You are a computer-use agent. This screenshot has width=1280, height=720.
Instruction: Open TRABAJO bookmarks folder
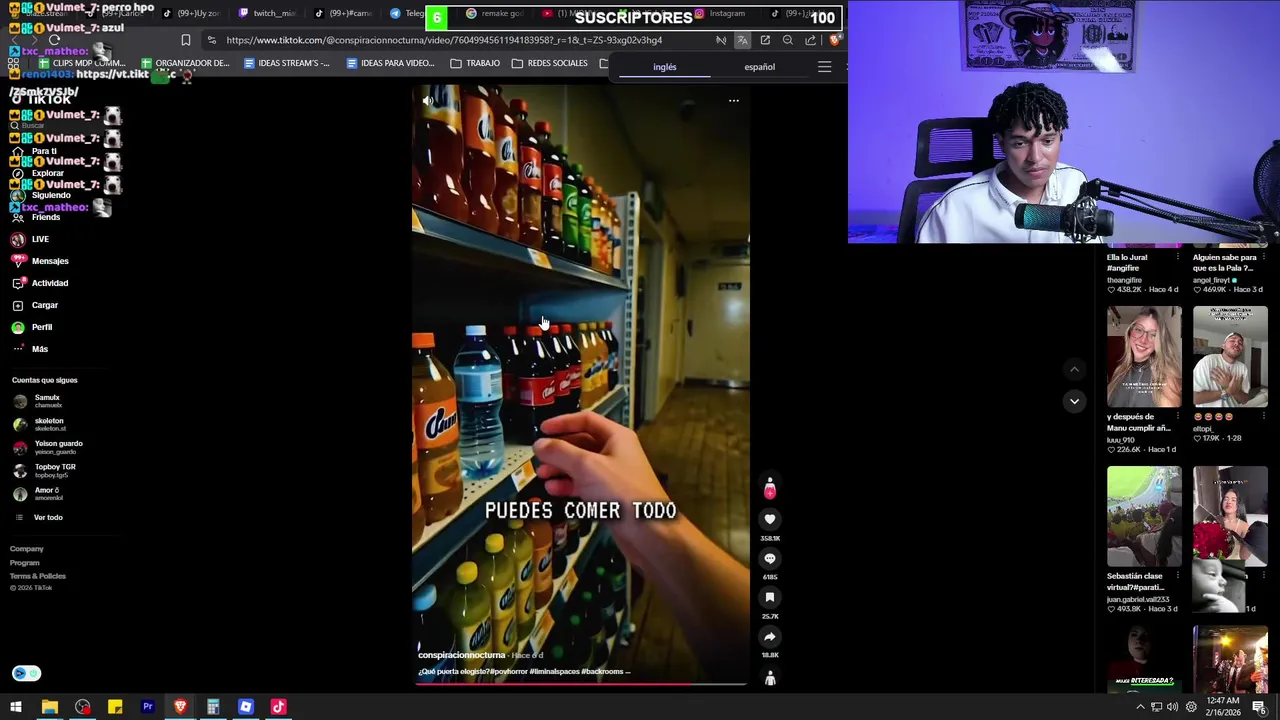click(475, 63)
